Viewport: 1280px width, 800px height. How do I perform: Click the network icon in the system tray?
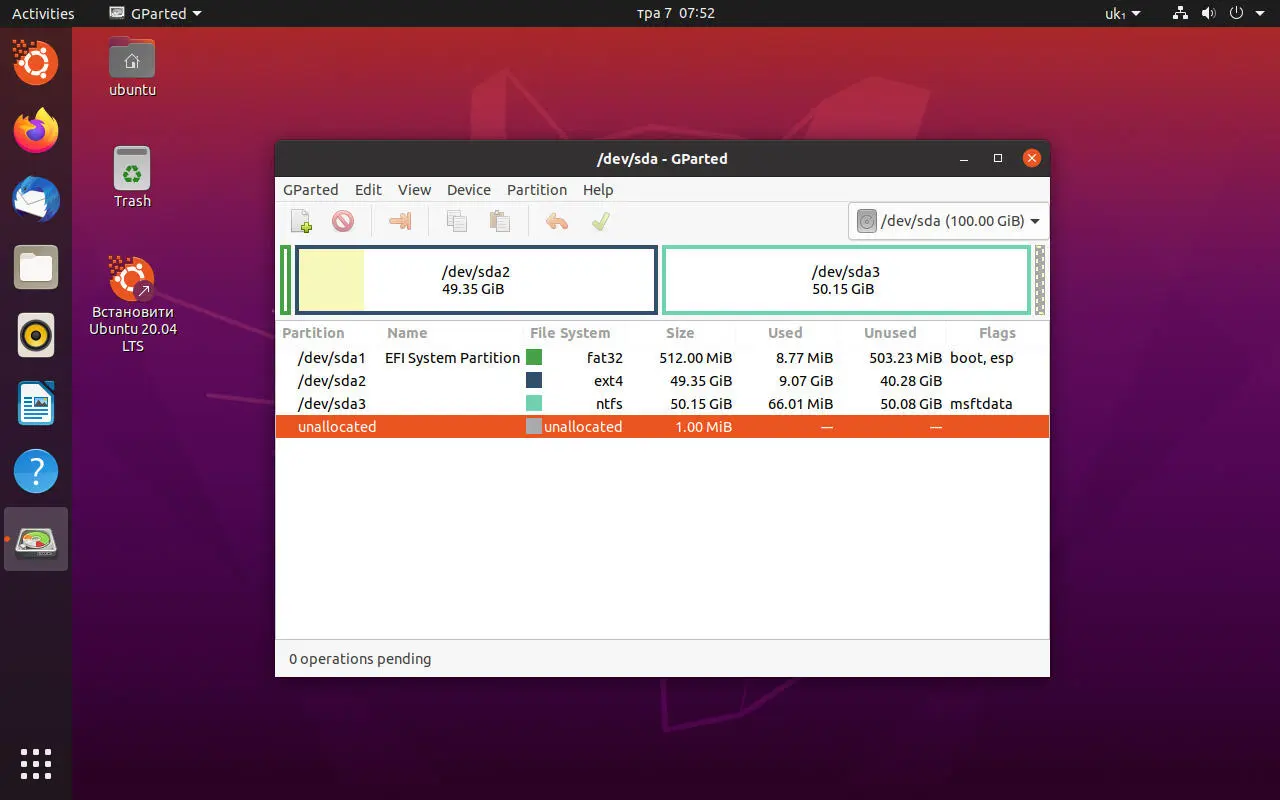pos(1181,13)
